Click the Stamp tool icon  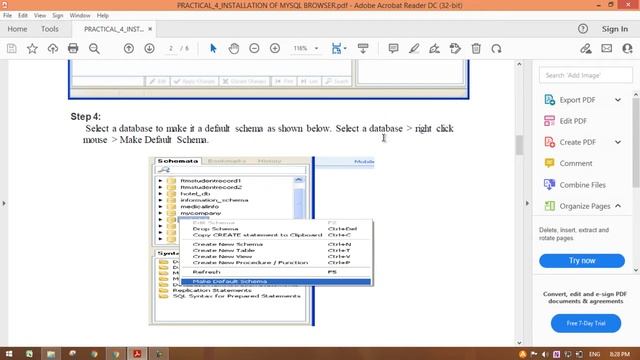(455, 49)
